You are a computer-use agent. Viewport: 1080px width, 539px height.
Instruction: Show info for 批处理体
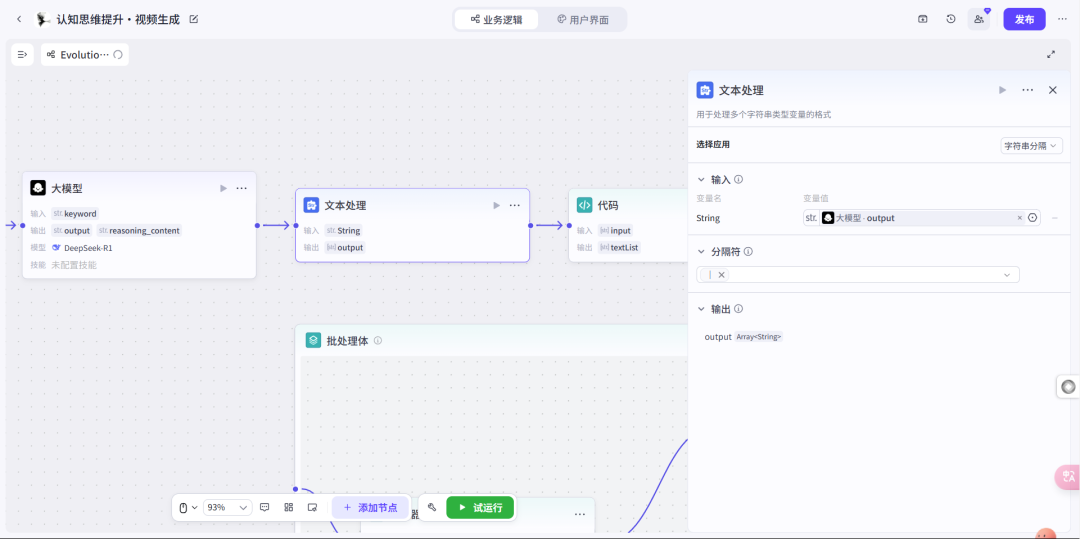378,340
